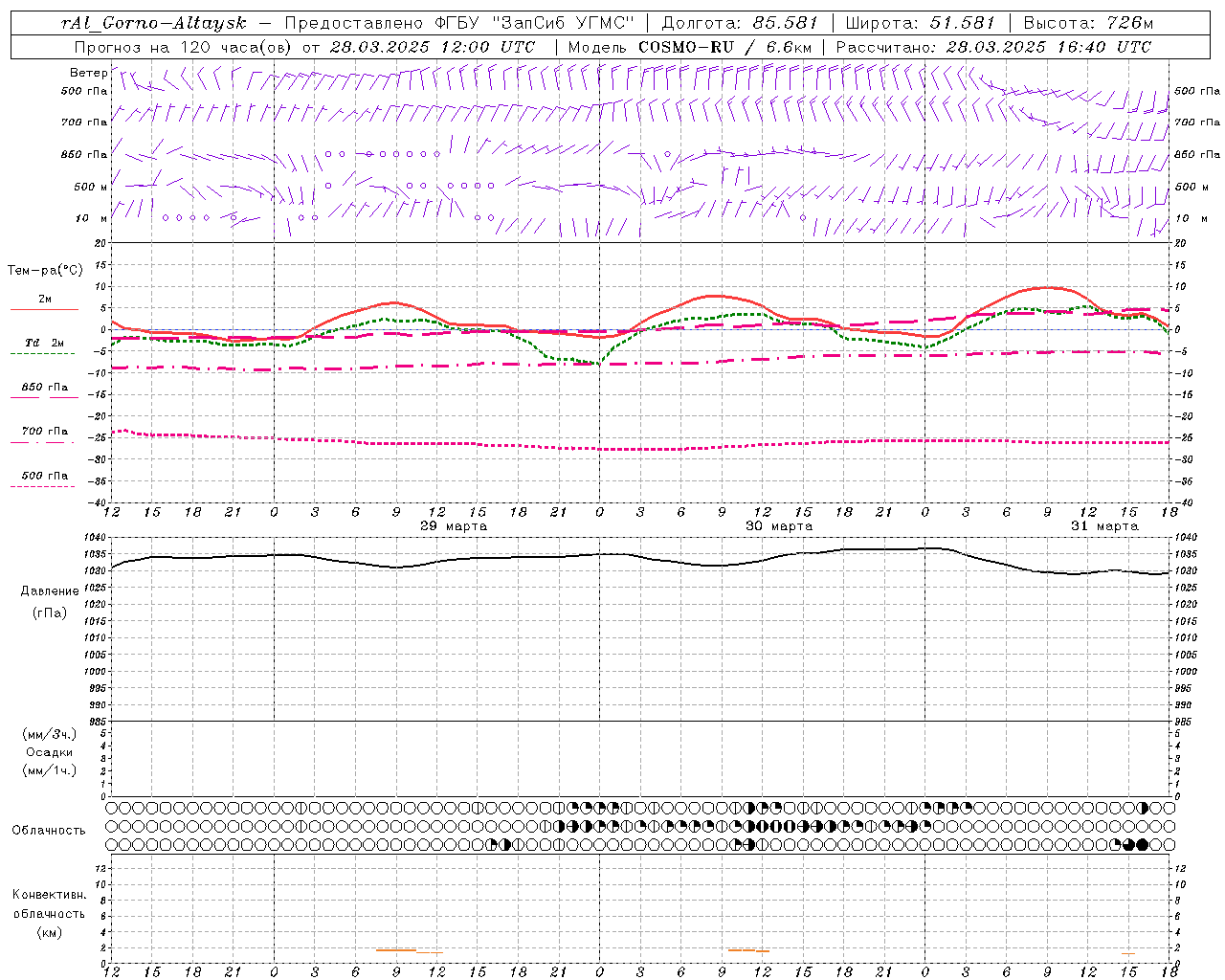Click the 30 марта date label
This screenshot has height=980, width=1225.
click(x=779, y=526)
